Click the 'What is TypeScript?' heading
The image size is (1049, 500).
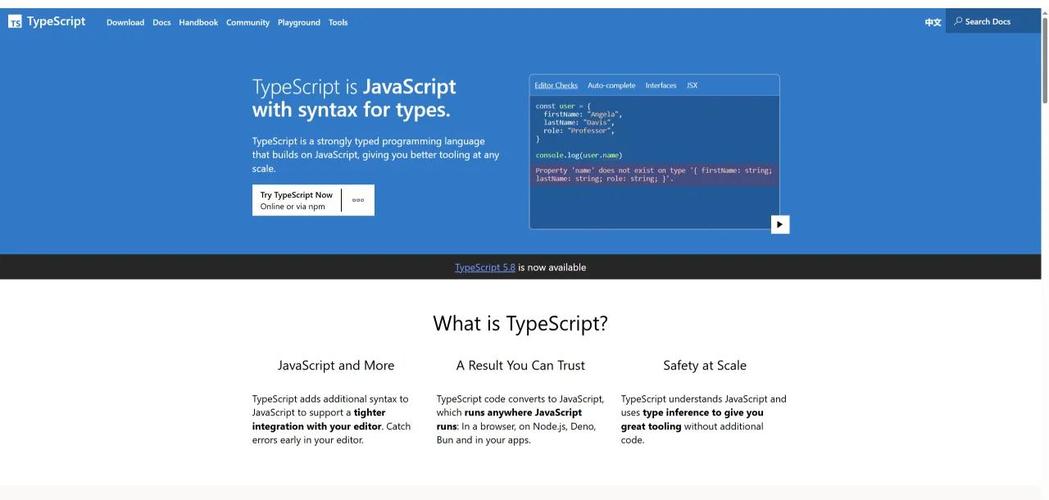(x=520, y=323)
